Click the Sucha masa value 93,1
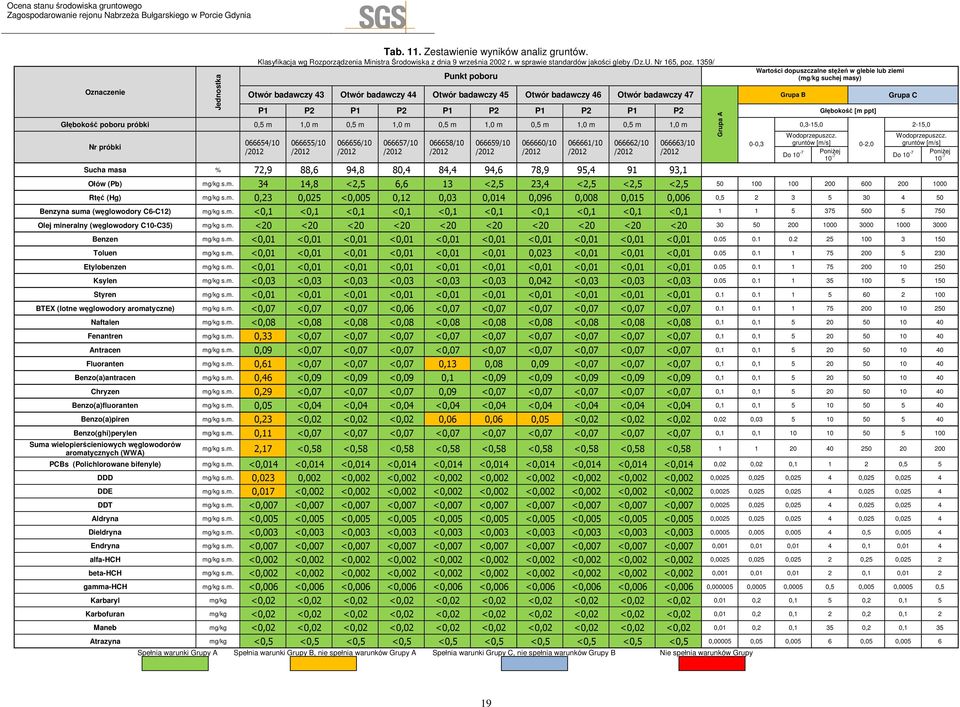The height and width of the screenshot is (707, 960). click(x=678, y=170)
